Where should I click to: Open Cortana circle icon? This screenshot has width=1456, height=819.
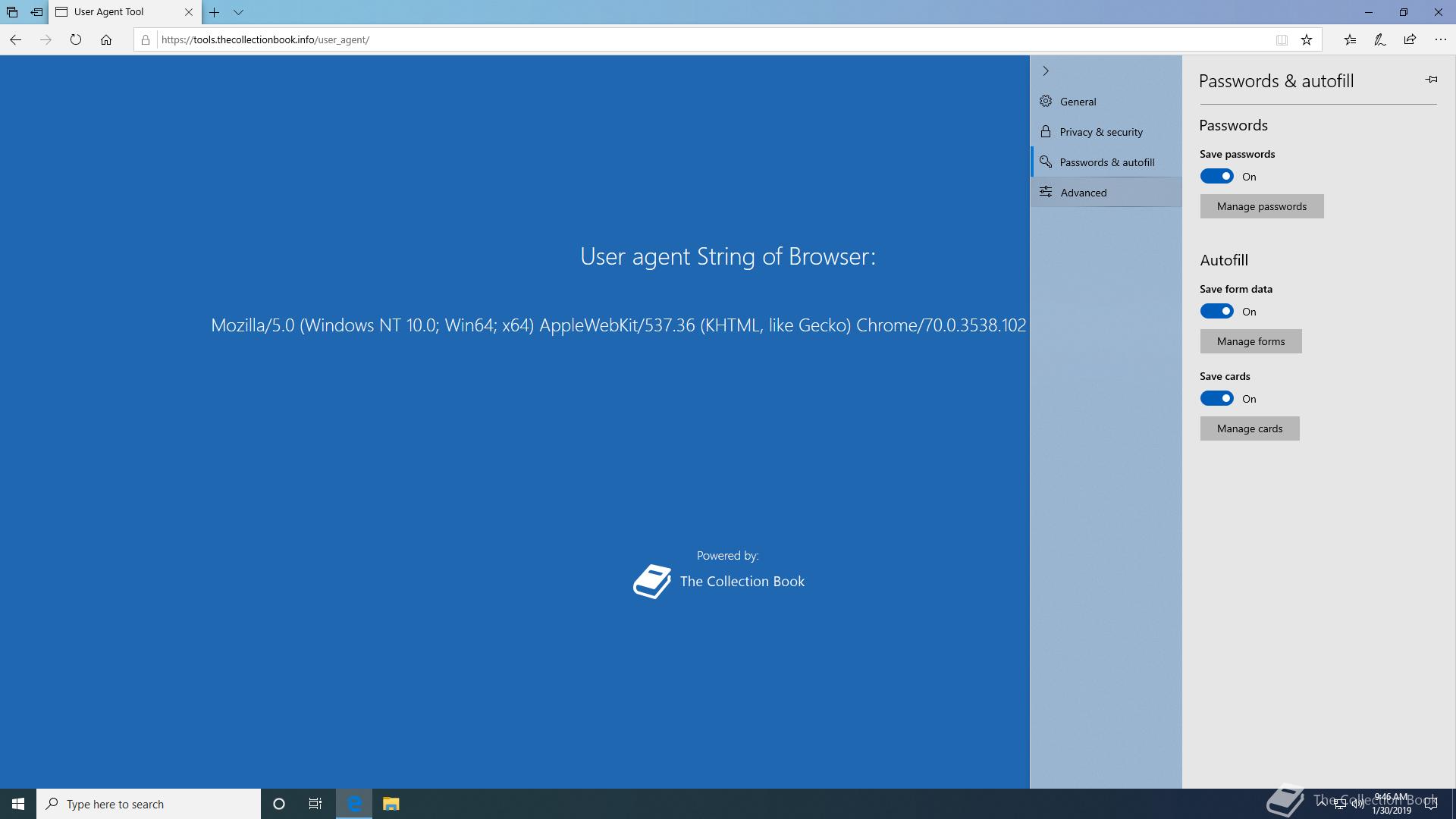279,804
